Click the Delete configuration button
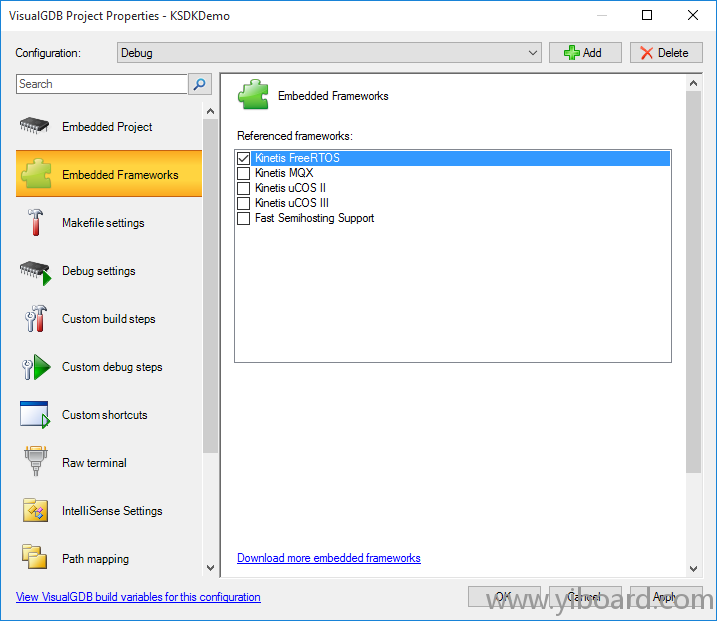This screenshot has height=621, width=717. tap(666, 53)
